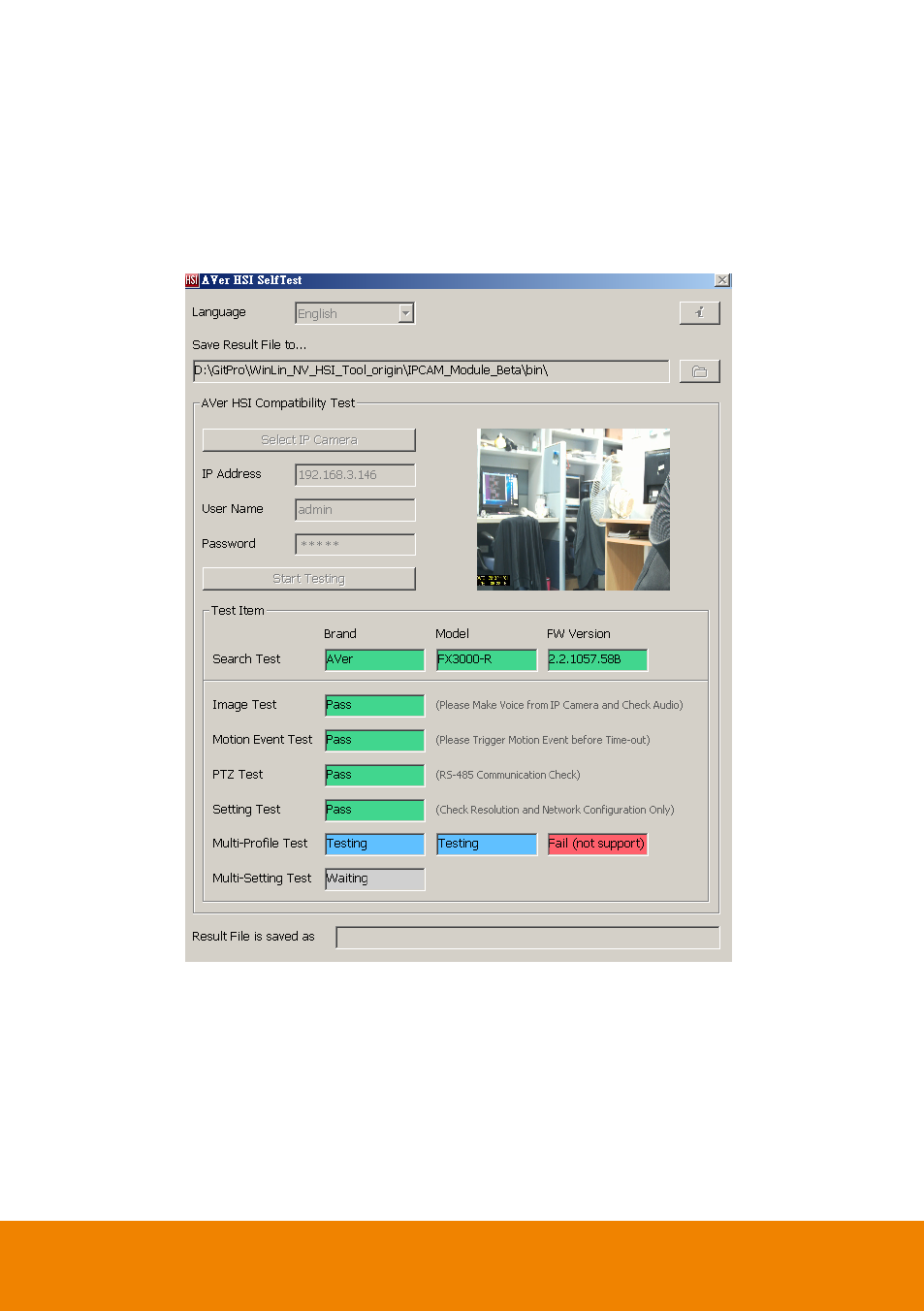
Task: Click the Setting Test Pass status
Action: (374, 810)
